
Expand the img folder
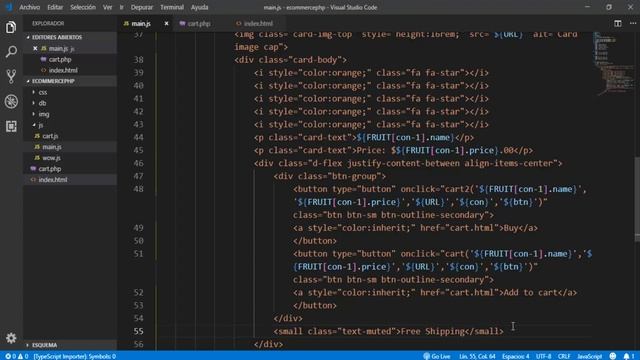click(x=44, y=114)
